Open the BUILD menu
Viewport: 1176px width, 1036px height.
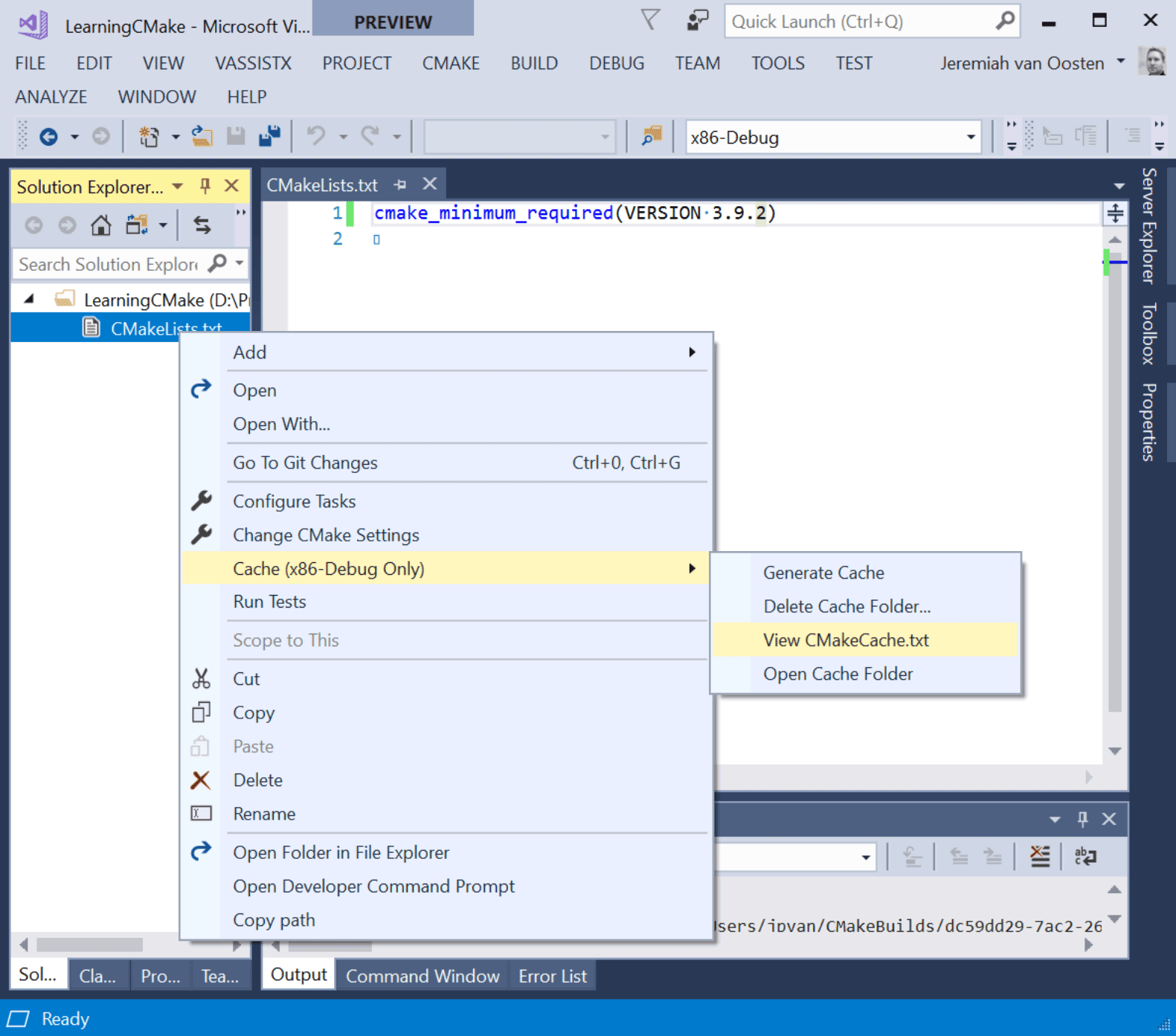coord(534,63)
